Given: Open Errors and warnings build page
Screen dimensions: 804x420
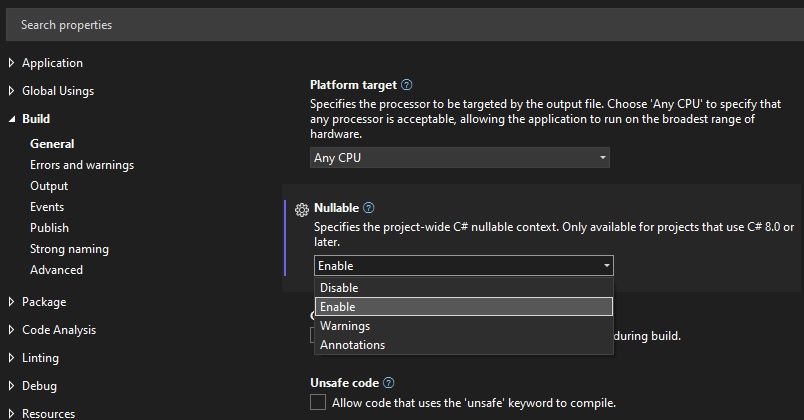Looking at the screenshot, I should point(82,165).
